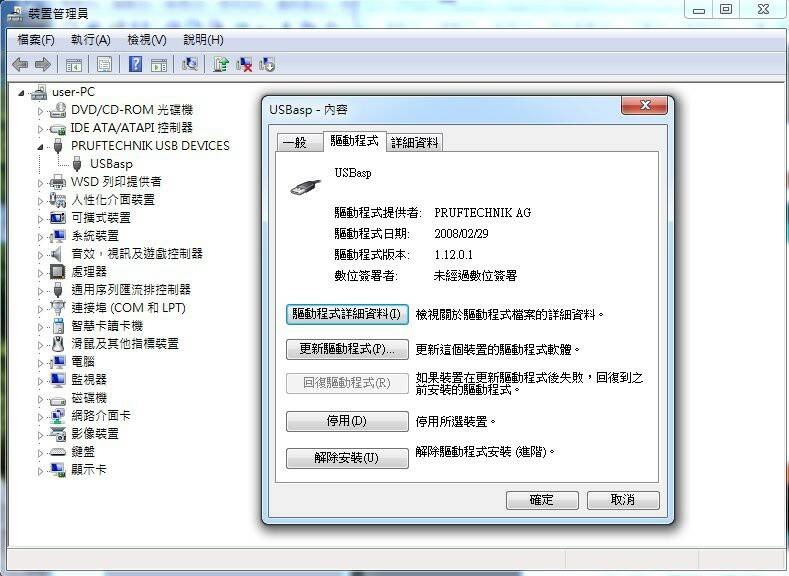The width and height of the screenshot is (789, 576).
Task: Click the Back arrow toolbar icon
Action: pos(19,65)
